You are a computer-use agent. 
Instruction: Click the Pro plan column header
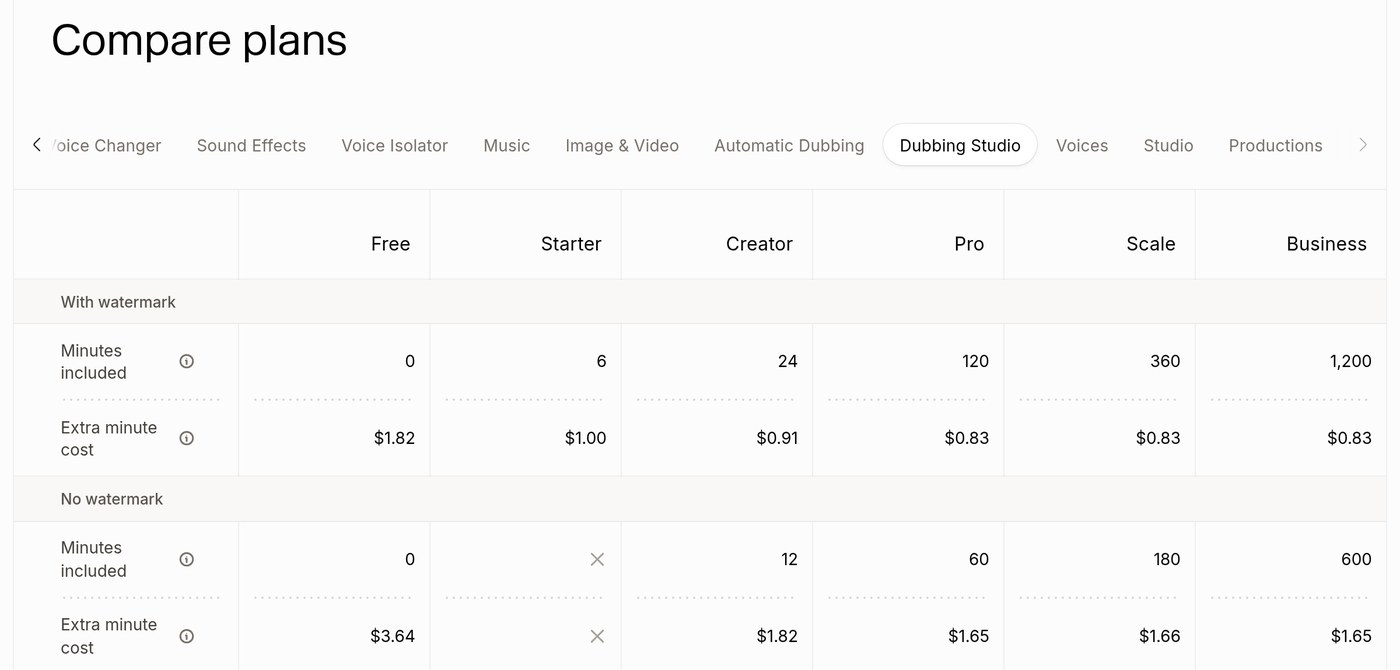969,244
